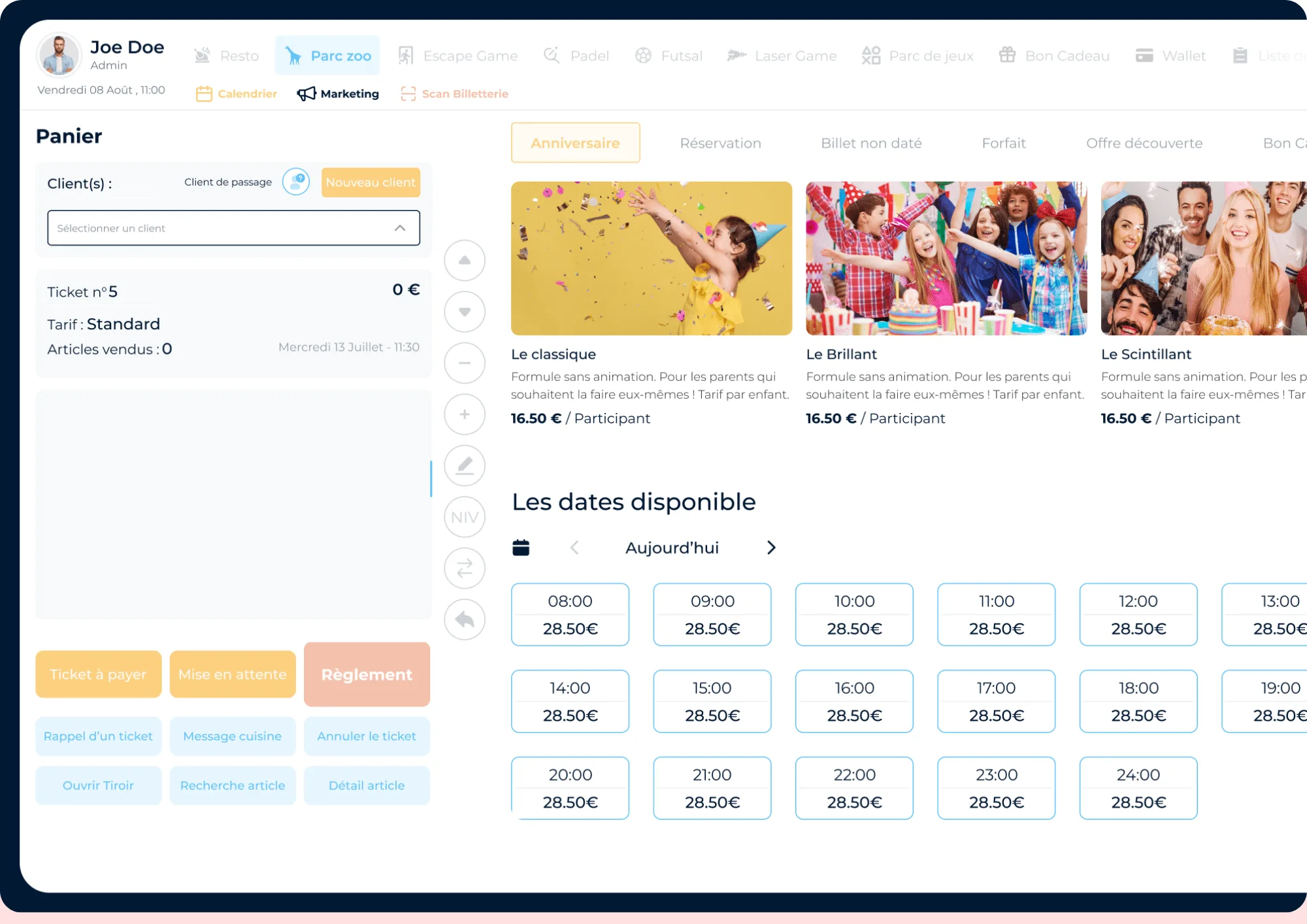Click the Parc zoo giraffe icon

tap(294, 56)
